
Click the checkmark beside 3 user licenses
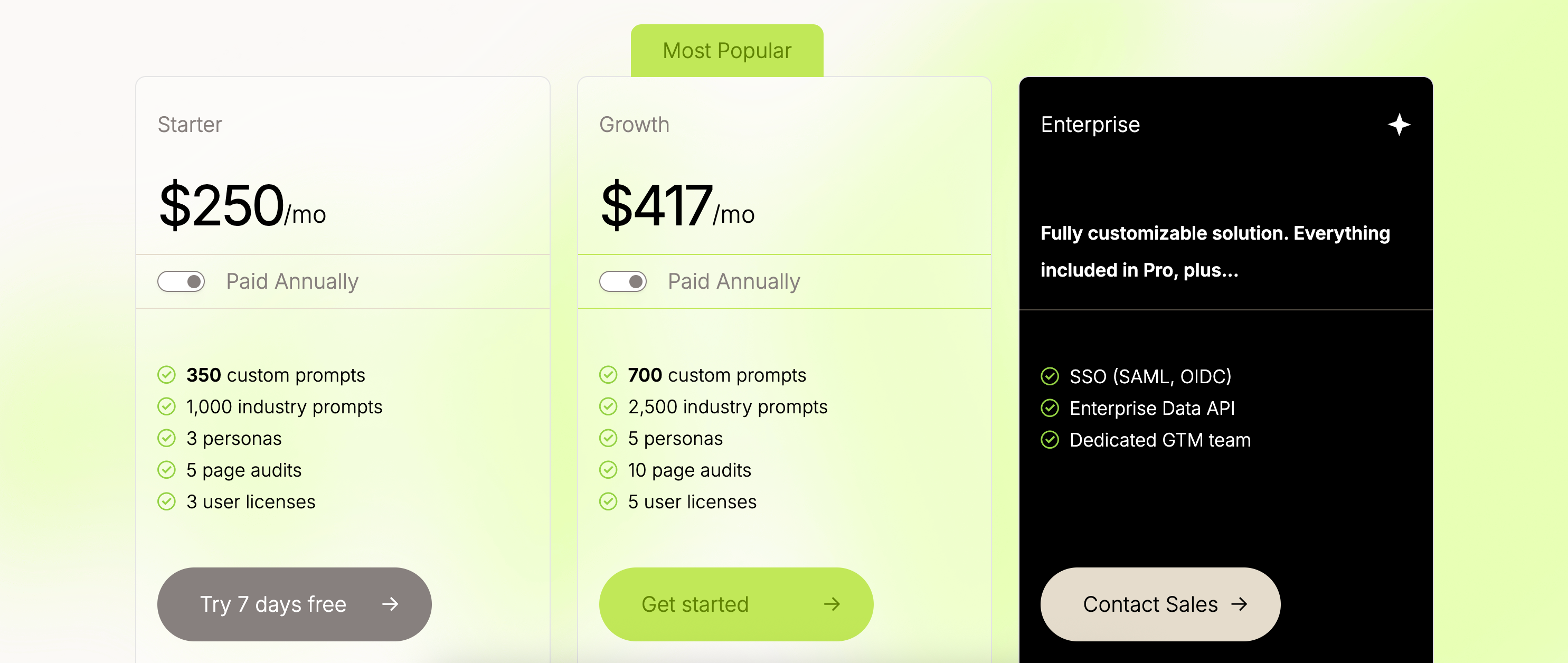167,501
